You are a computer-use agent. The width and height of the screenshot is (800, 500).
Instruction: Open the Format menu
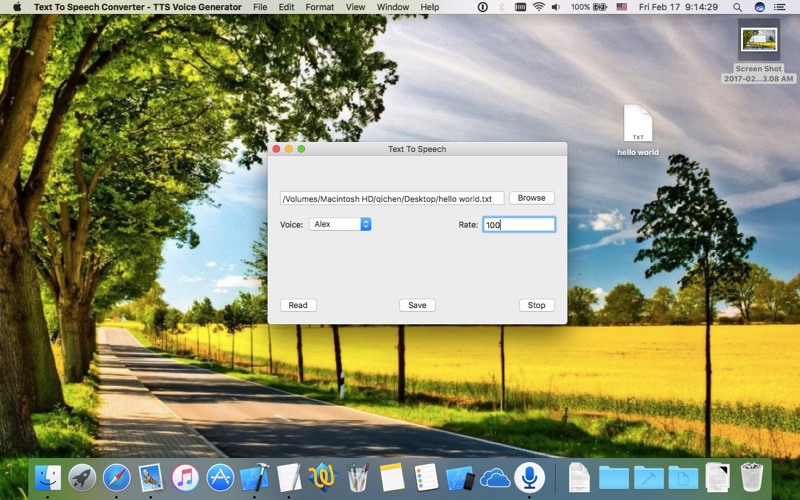(x=320, y=7)
